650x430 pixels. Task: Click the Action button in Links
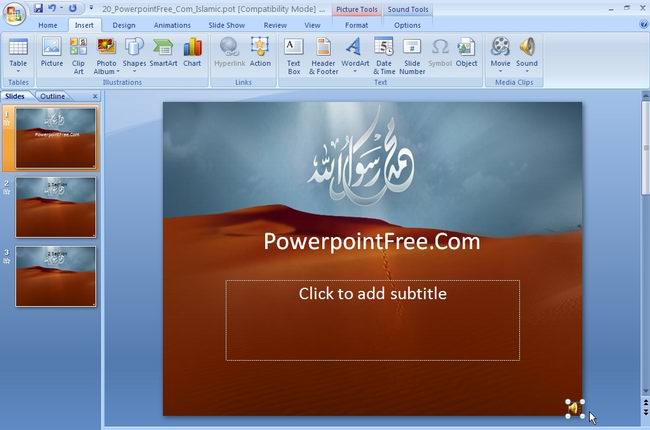(x=260, y=52)
